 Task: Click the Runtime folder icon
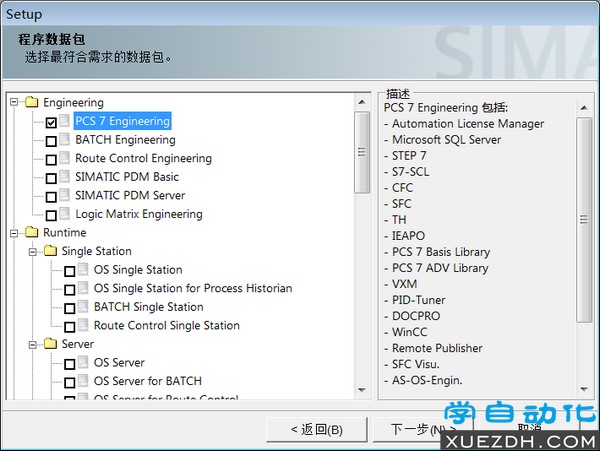(x=32, y=232)
